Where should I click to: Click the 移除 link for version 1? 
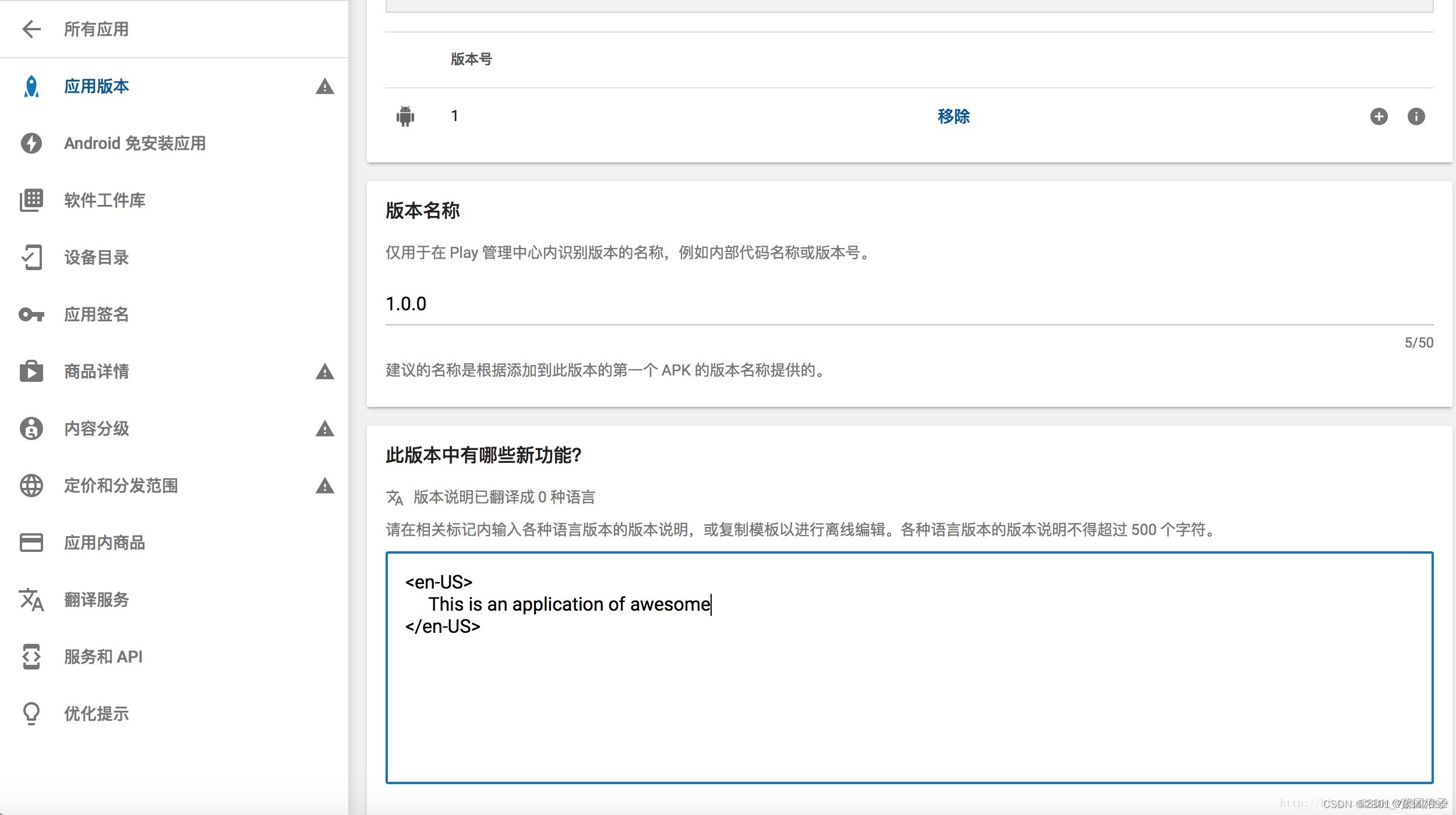pos(953,116)
